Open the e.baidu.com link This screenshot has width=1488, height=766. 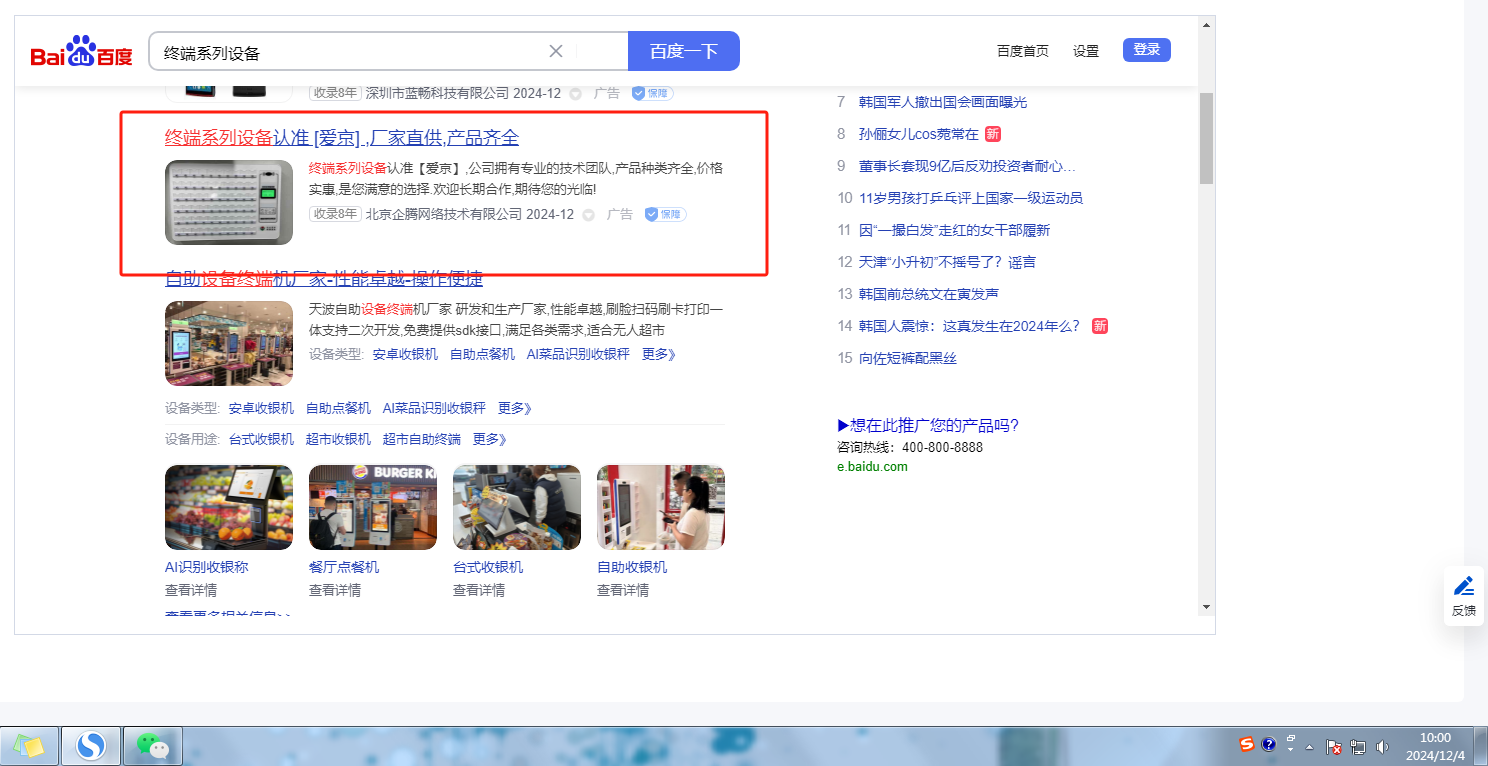tap(872, 466)
